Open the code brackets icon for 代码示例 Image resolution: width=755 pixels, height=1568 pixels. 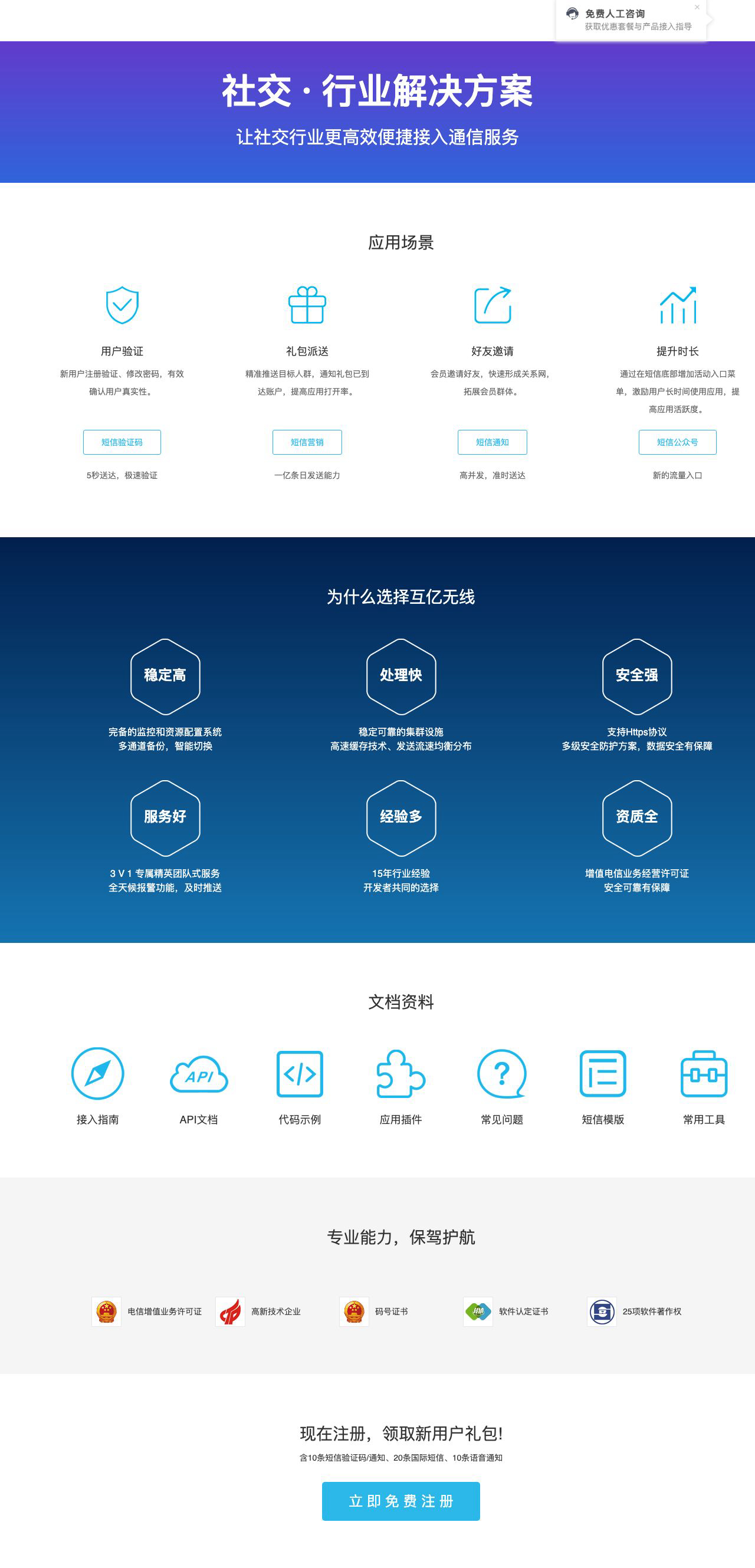coord(300,1074)
